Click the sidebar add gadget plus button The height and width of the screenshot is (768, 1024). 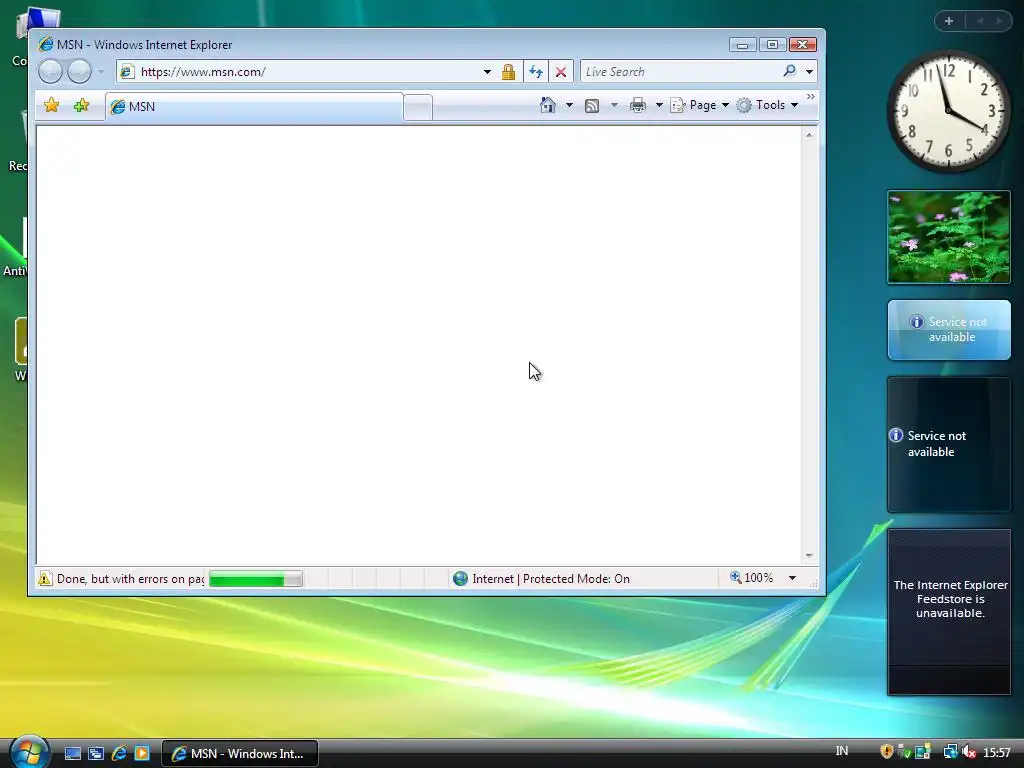pos(949,21)
